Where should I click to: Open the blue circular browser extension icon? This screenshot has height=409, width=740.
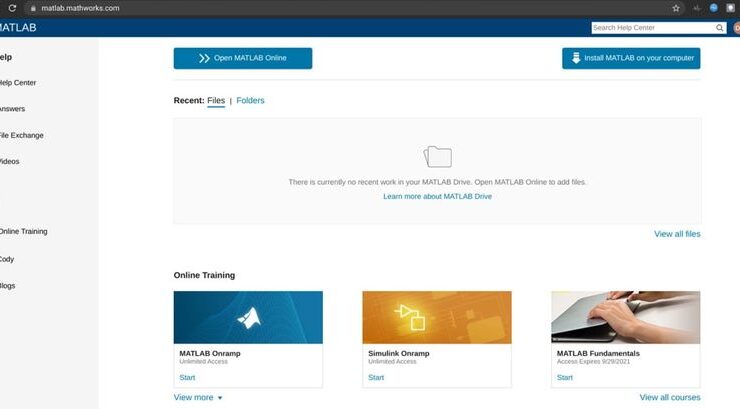pos(714,8)
